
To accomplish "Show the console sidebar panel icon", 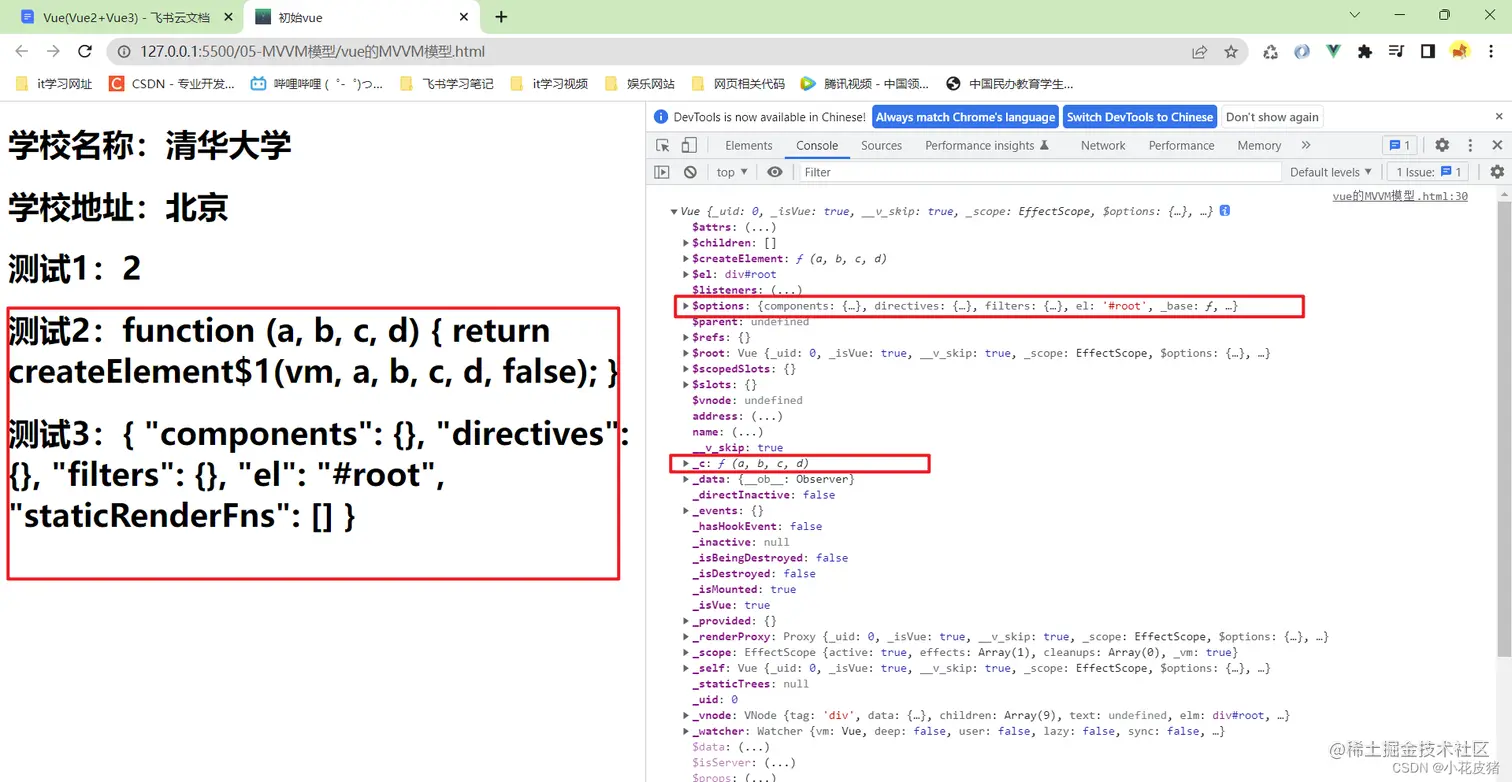I will pos(661,172).
